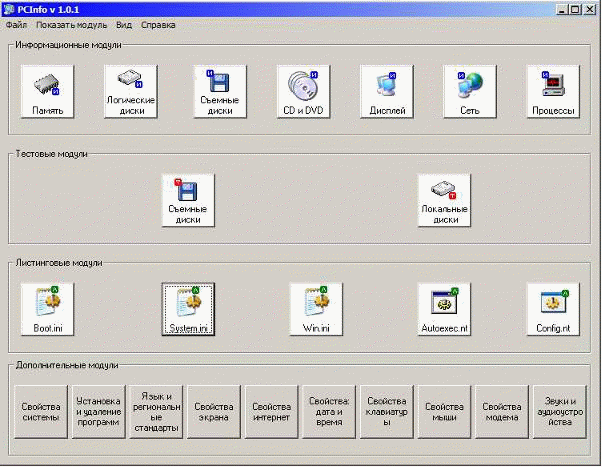602x467 pixels.
Task: Open the Память (Memory) info module
Action: [x=47, y=92]
